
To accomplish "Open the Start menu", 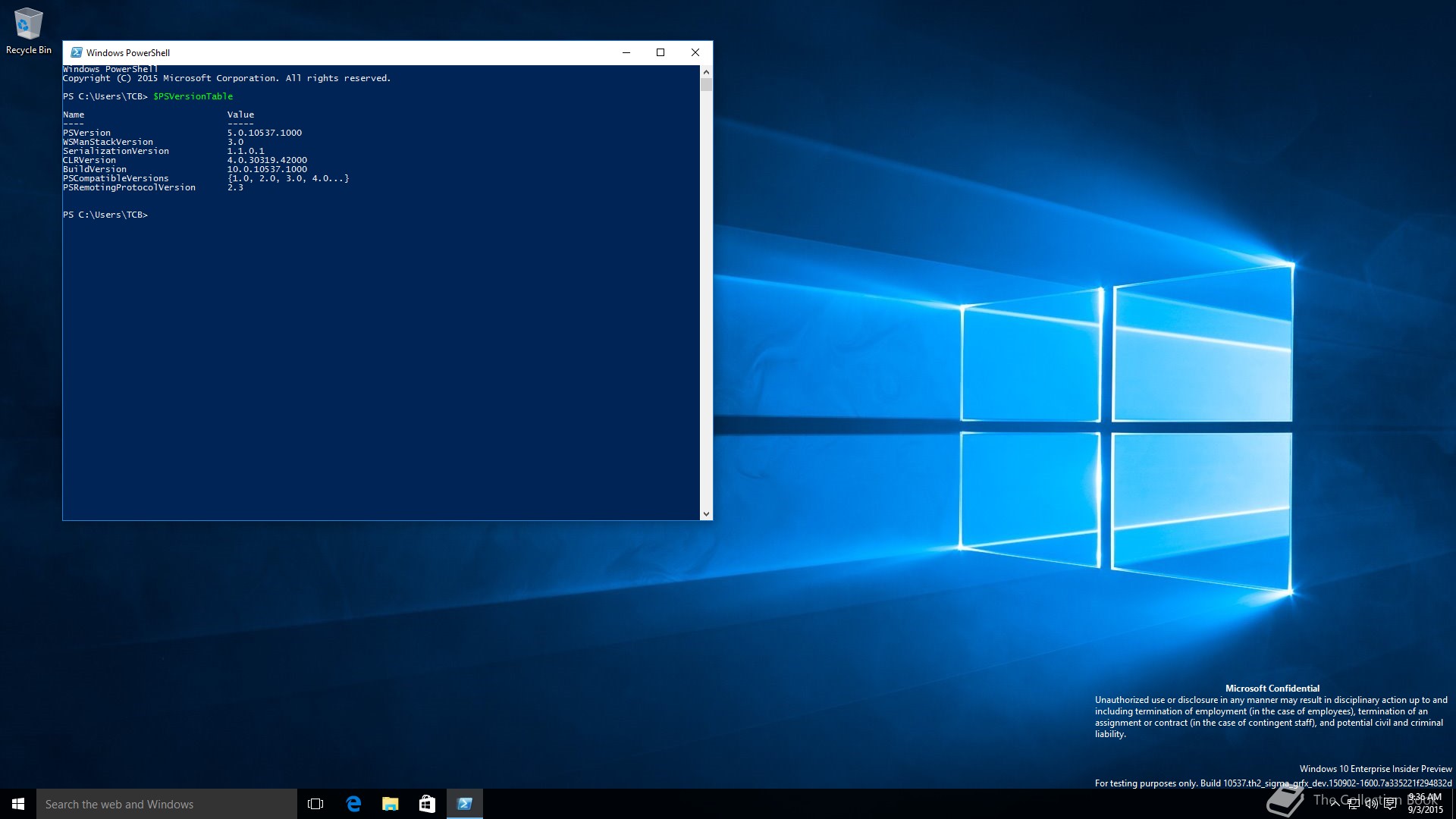I will tap(18, 804).
